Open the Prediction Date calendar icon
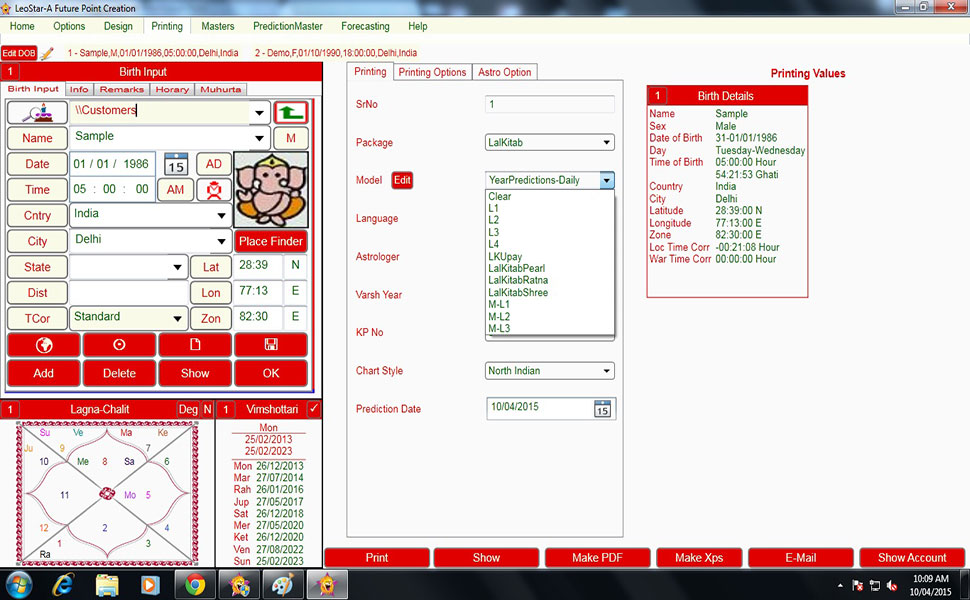 pos(602,409)
